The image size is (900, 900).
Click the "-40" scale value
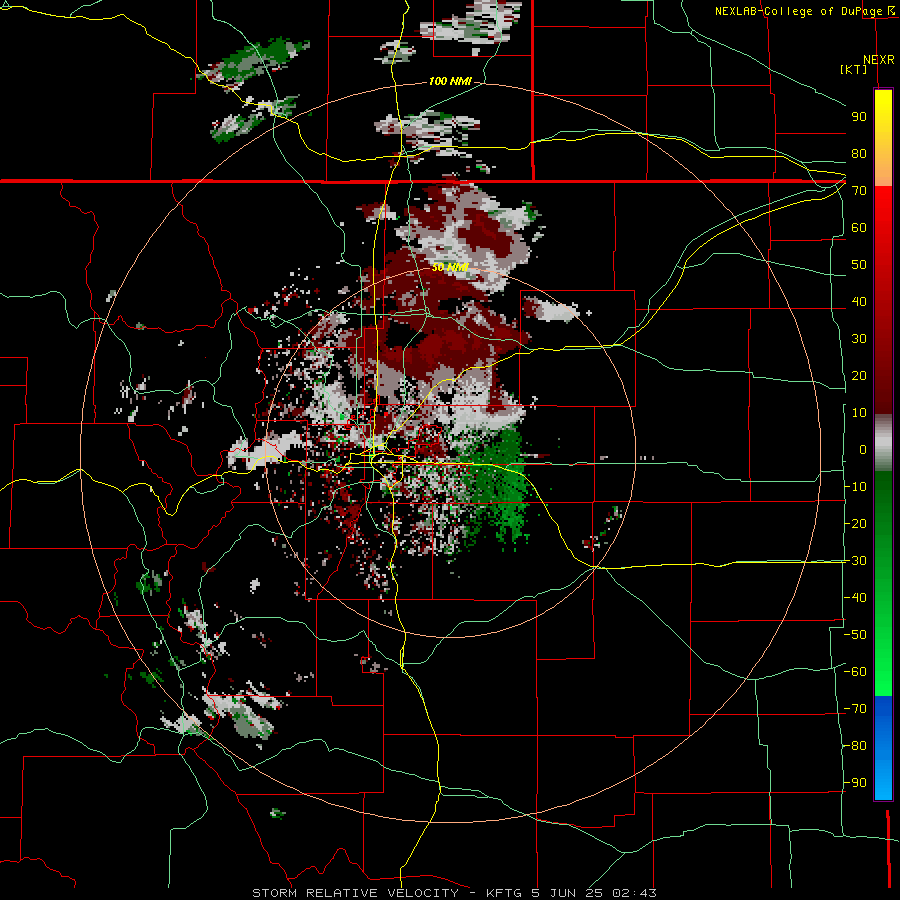coord(856,598)
